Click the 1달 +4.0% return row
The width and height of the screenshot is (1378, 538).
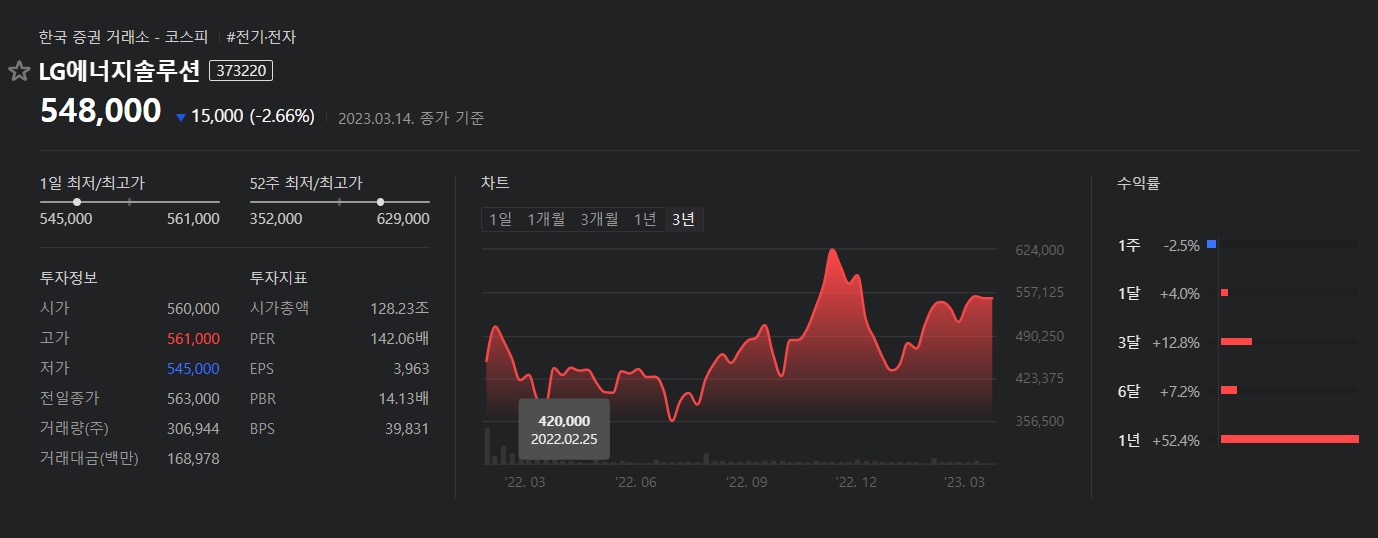(1238, 293)
